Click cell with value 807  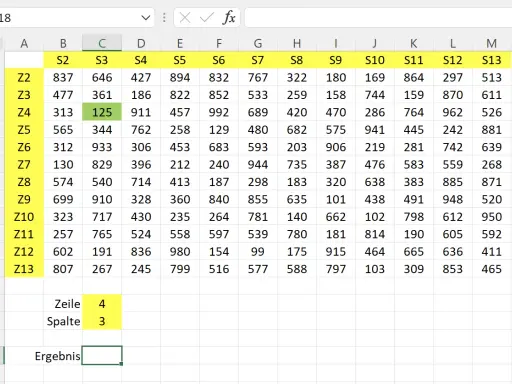coord(63,269)
